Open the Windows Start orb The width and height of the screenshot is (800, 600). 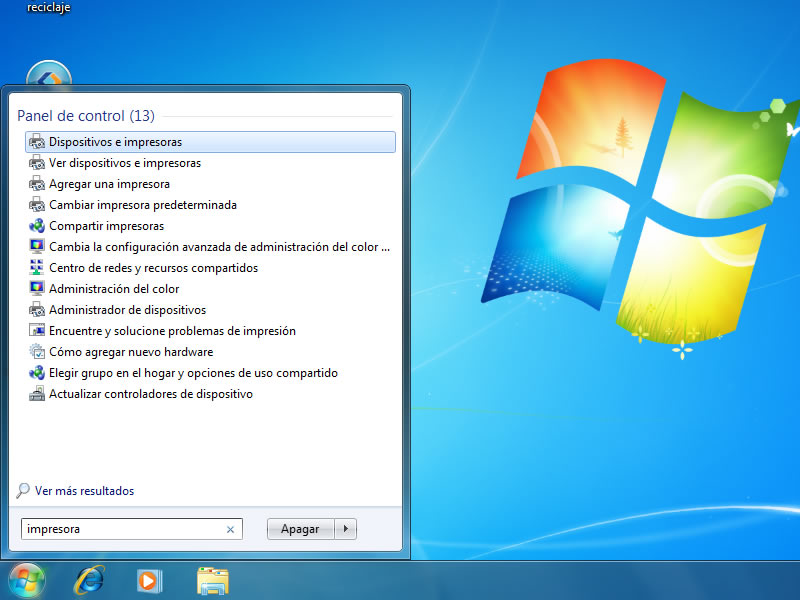(x=27, y=581)
